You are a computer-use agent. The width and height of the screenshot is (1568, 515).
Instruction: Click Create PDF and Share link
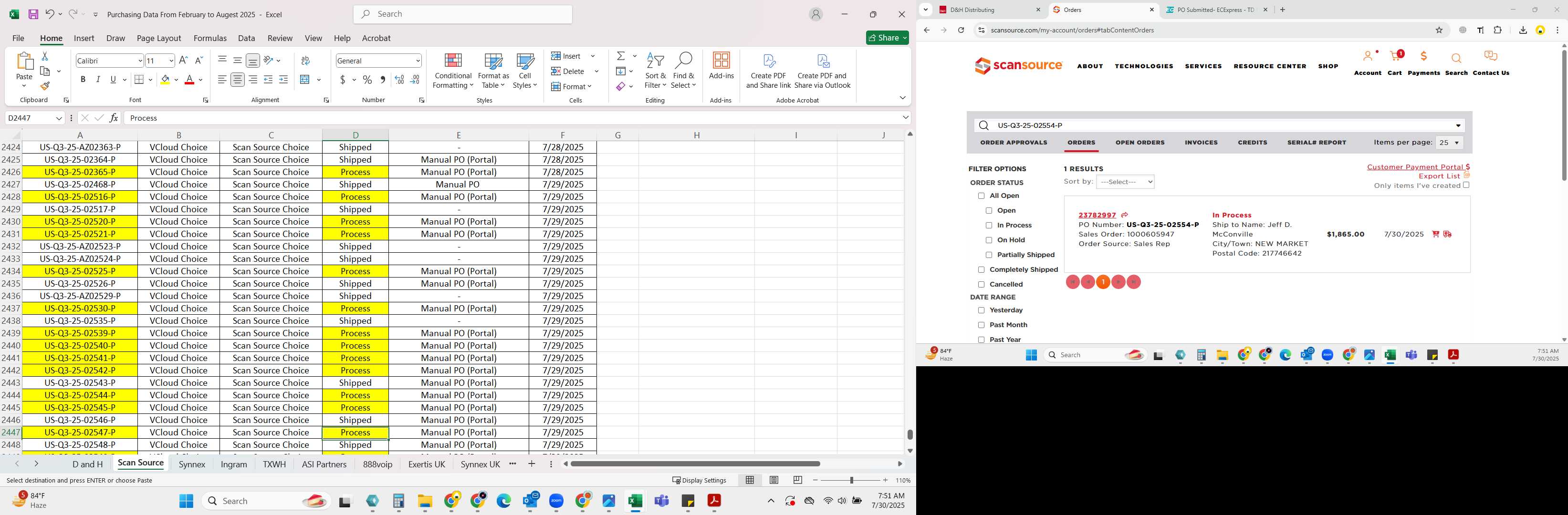click(x=768, y=71)
